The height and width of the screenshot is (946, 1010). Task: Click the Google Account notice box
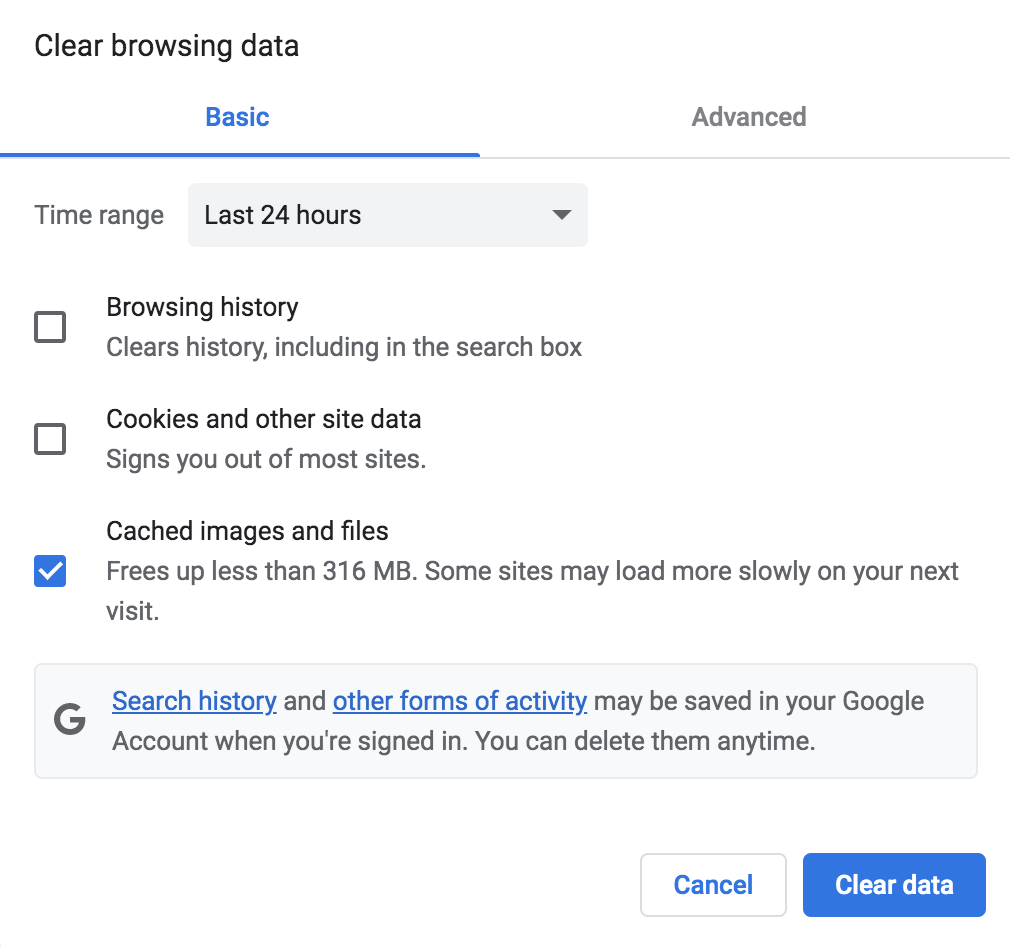[x=505, y=720]
